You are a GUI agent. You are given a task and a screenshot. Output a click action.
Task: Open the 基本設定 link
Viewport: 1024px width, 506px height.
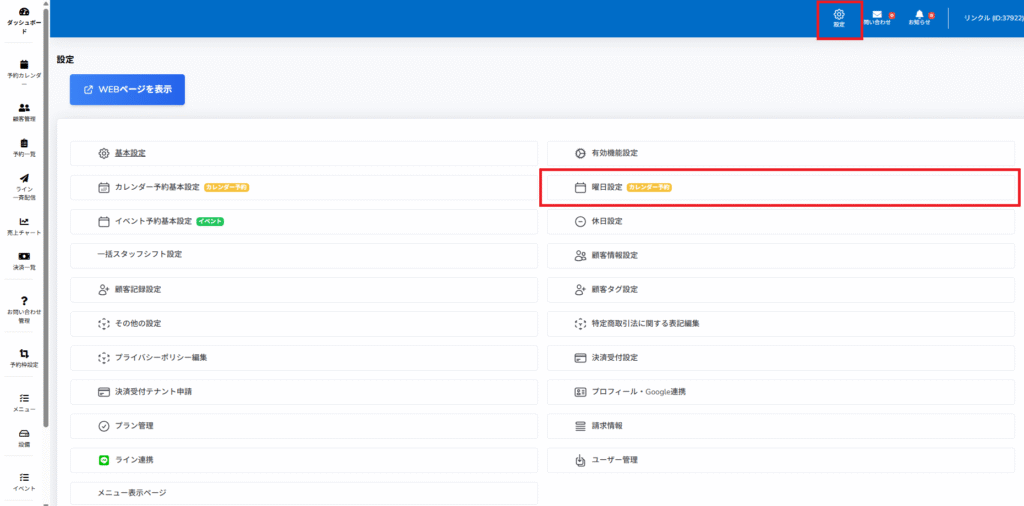(130, 153)
